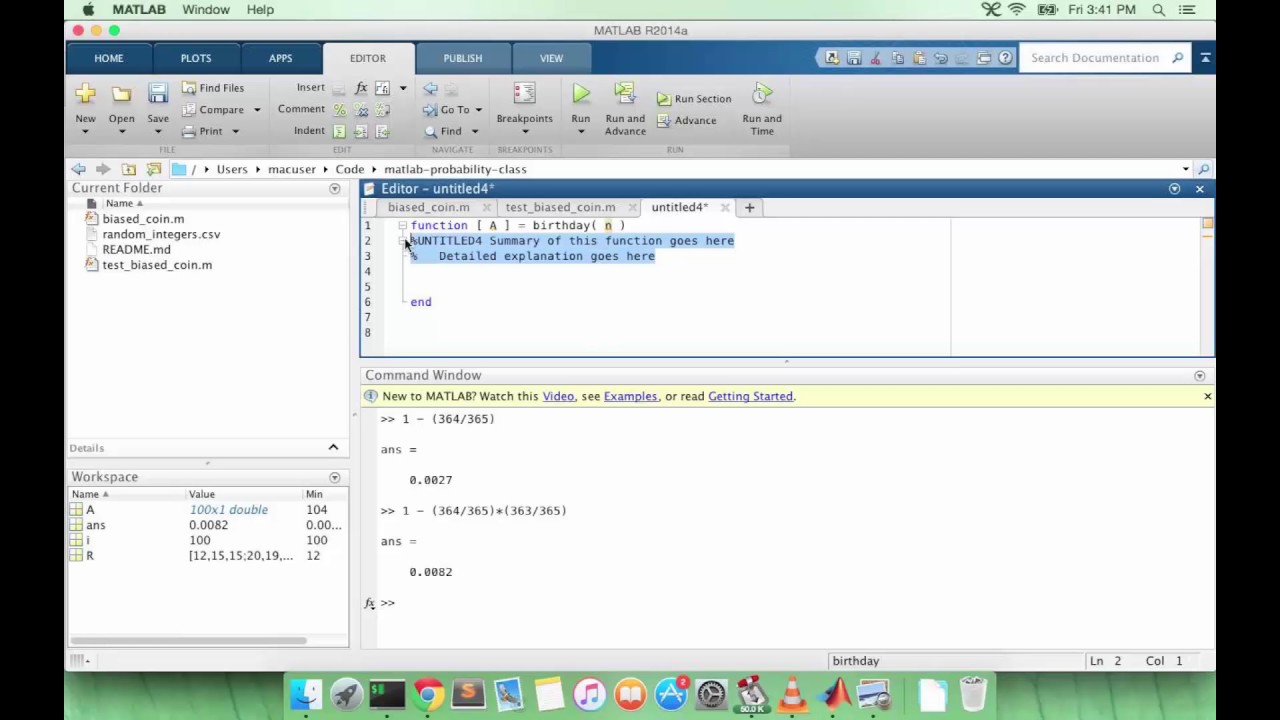Go up one folder level
The image size is (1280, 720).
[x=129, y=169]
